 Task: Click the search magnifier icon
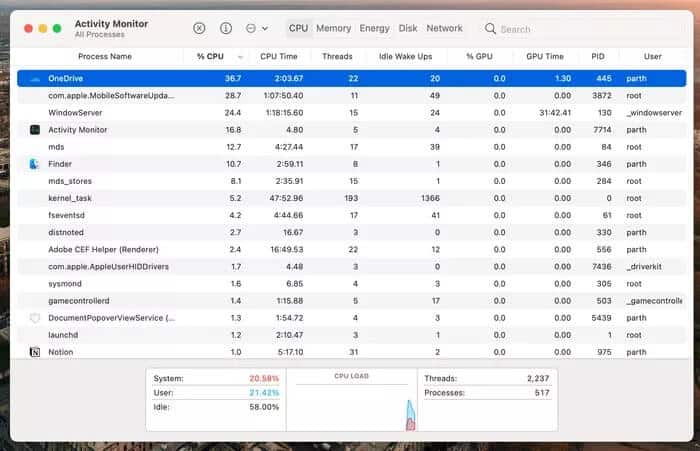490,29
